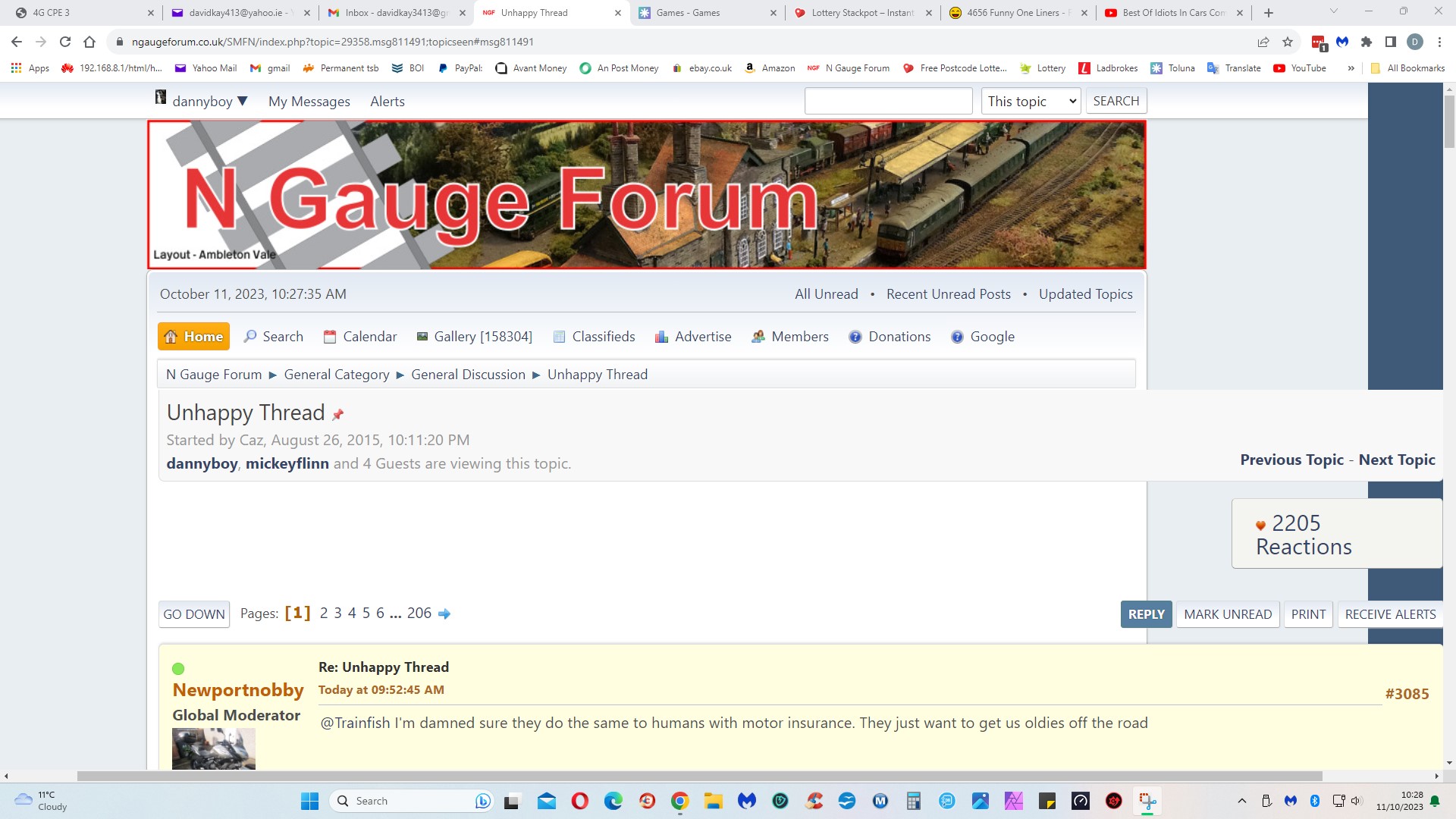
Task: Click the GO DOWN button
Action: pyautogui.click(x=194, y=614)
